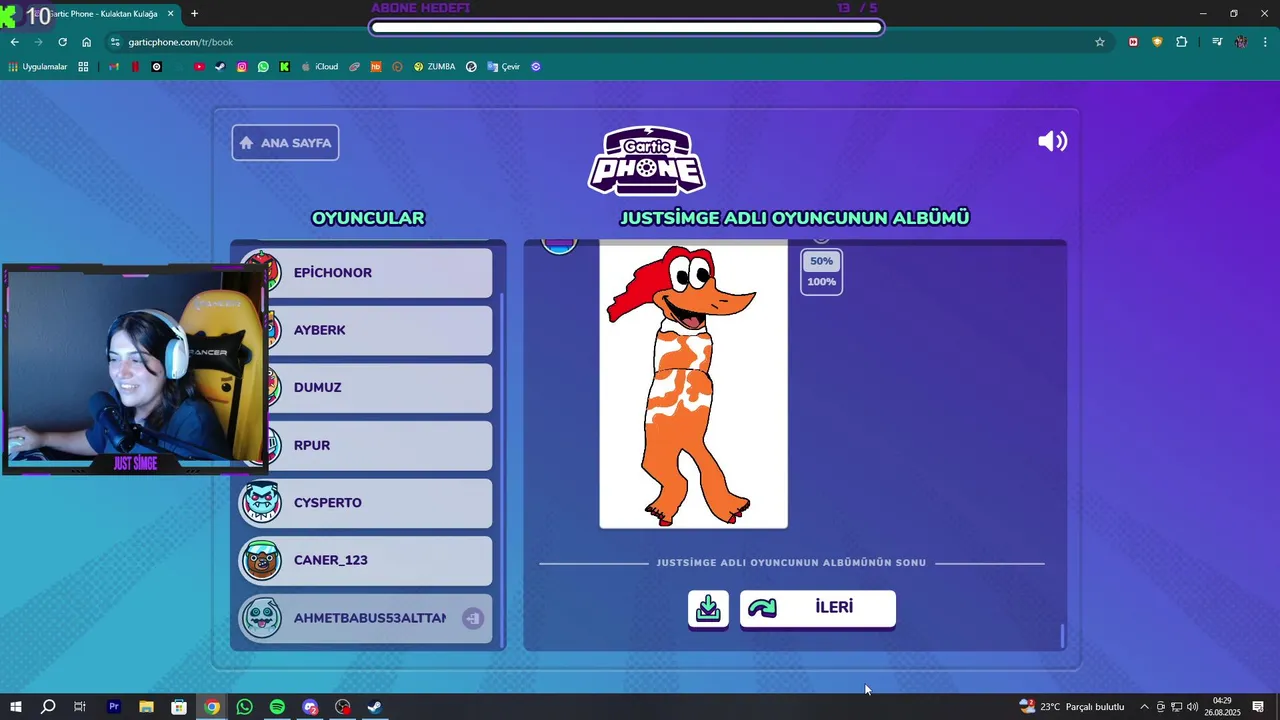Viewport: 1280px width, 720px height.
Task: Open Discord from the taskbar
Action: pos(310,707)
